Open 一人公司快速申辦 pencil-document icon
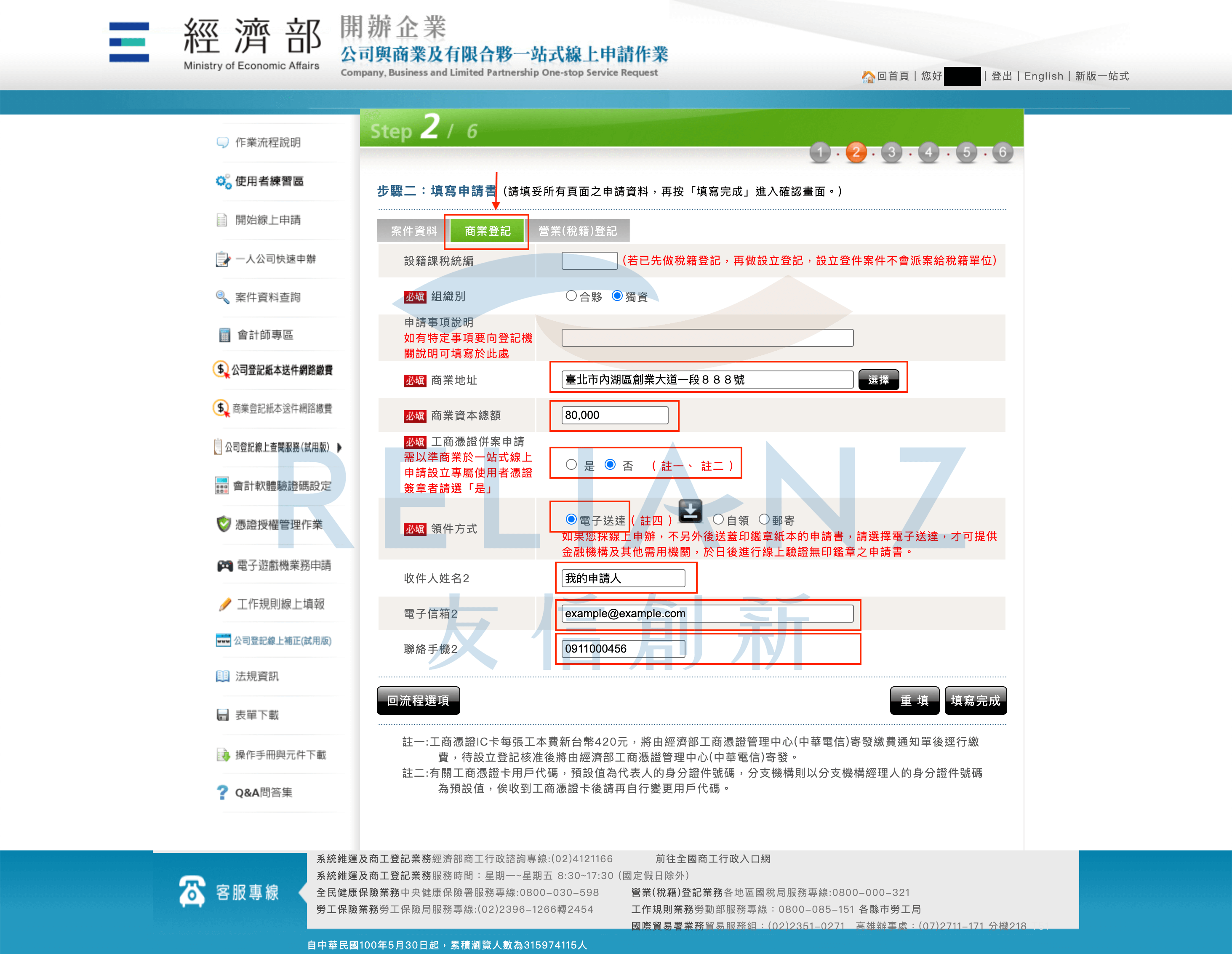 coord(223,259)
